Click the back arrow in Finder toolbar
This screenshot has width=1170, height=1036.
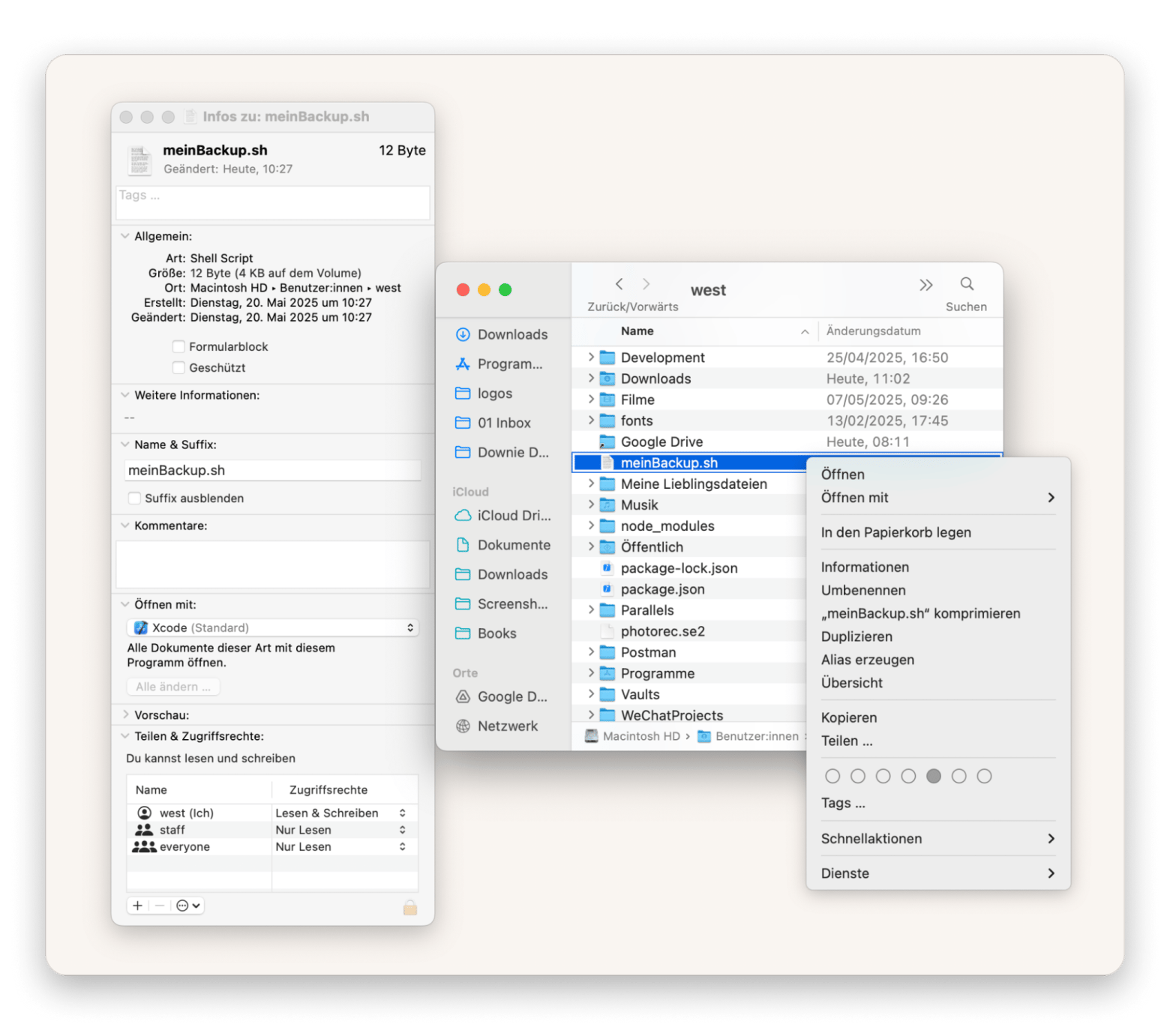(x=619, y=284)
